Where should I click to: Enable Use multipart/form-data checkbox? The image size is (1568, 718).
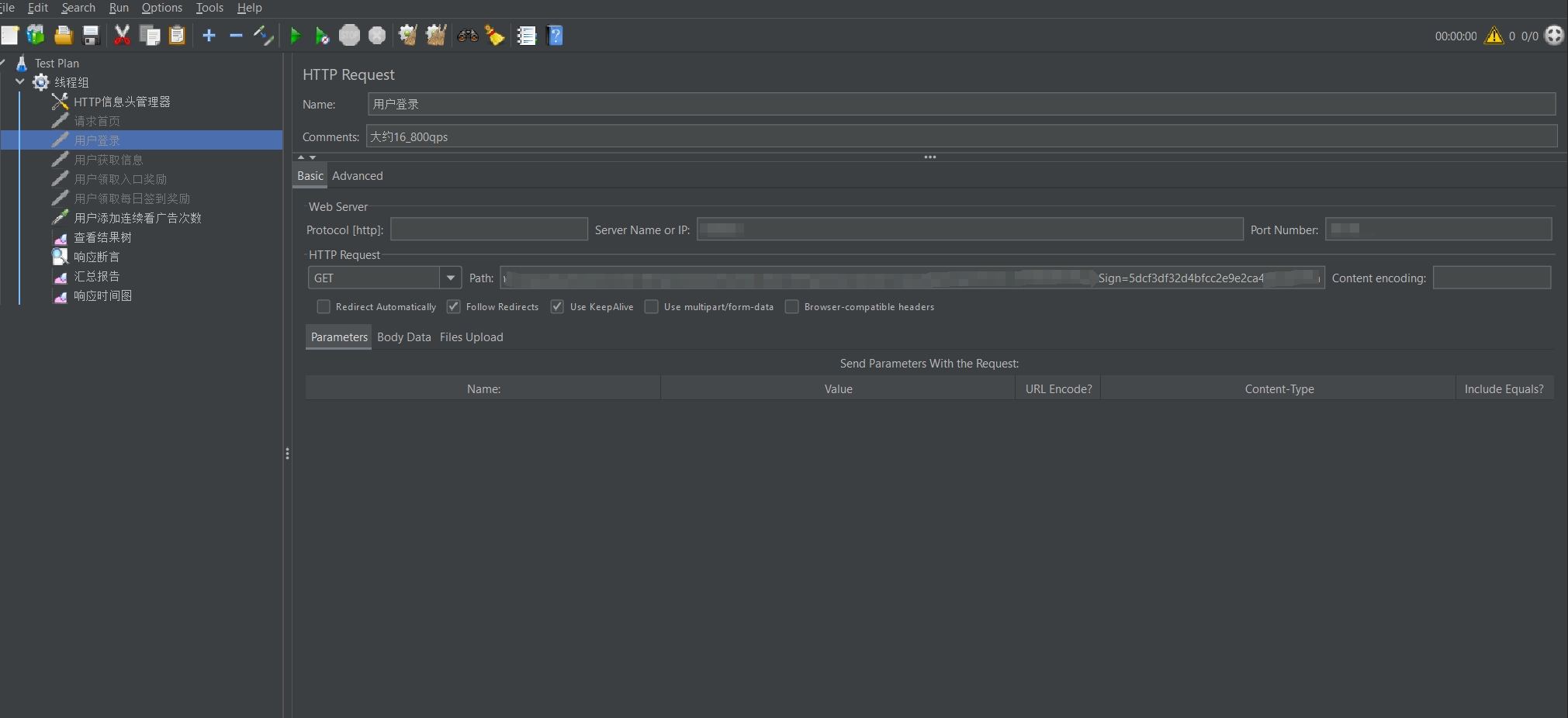click(652, 307)
